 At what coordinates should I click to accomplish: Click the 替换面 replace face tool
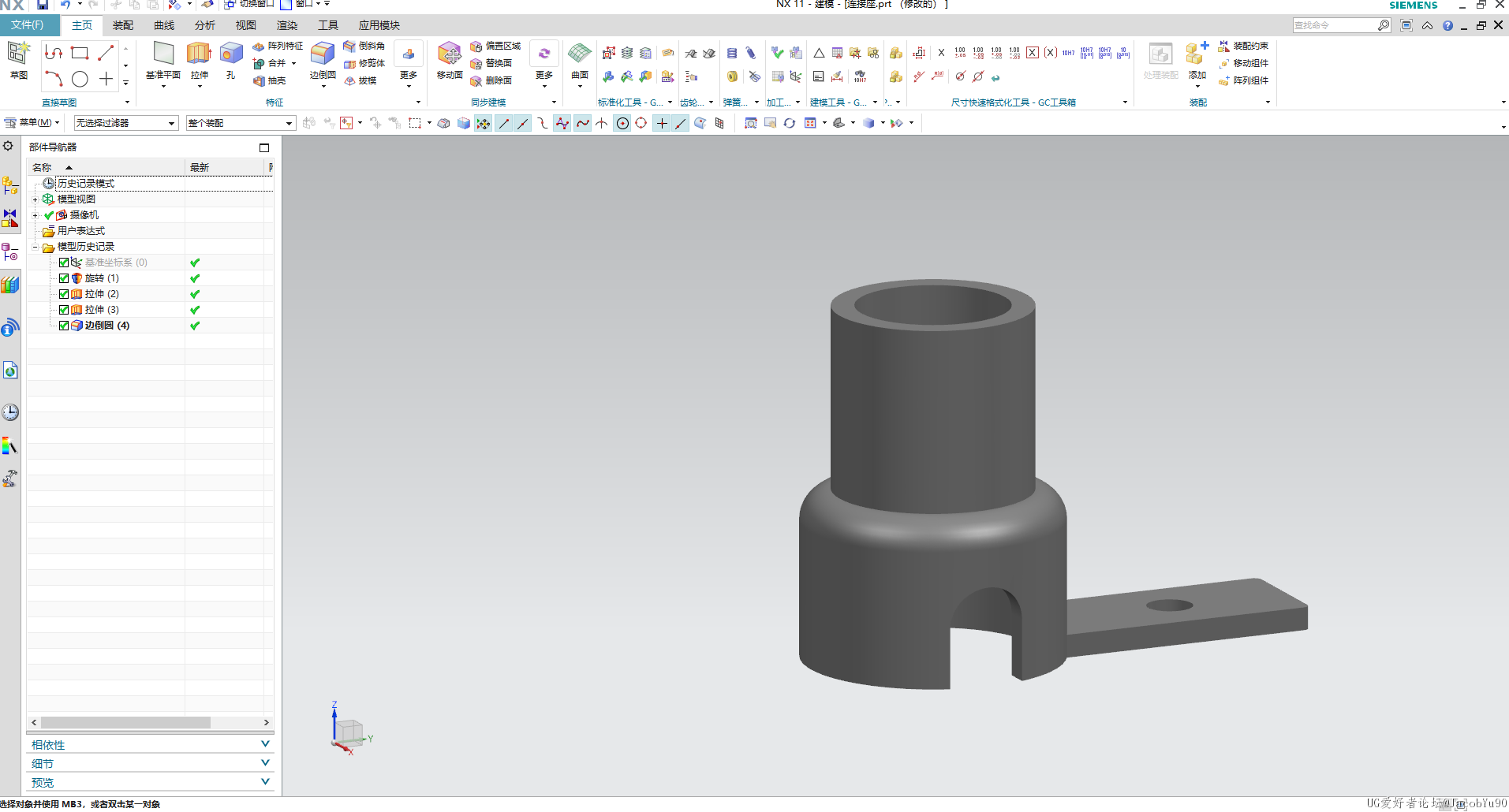pos(491,63)
